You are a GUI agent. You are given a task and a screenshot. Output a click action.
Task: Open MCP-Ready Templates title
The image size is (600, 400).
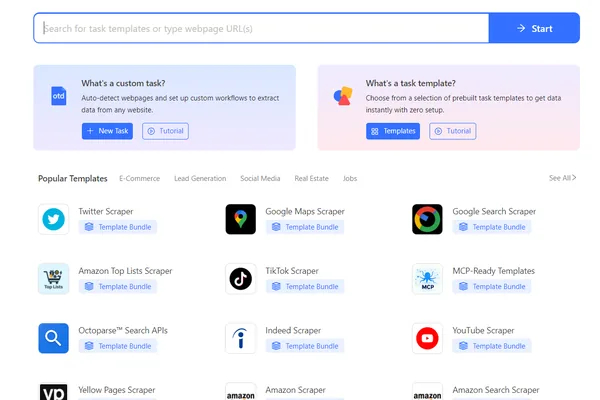494,271
